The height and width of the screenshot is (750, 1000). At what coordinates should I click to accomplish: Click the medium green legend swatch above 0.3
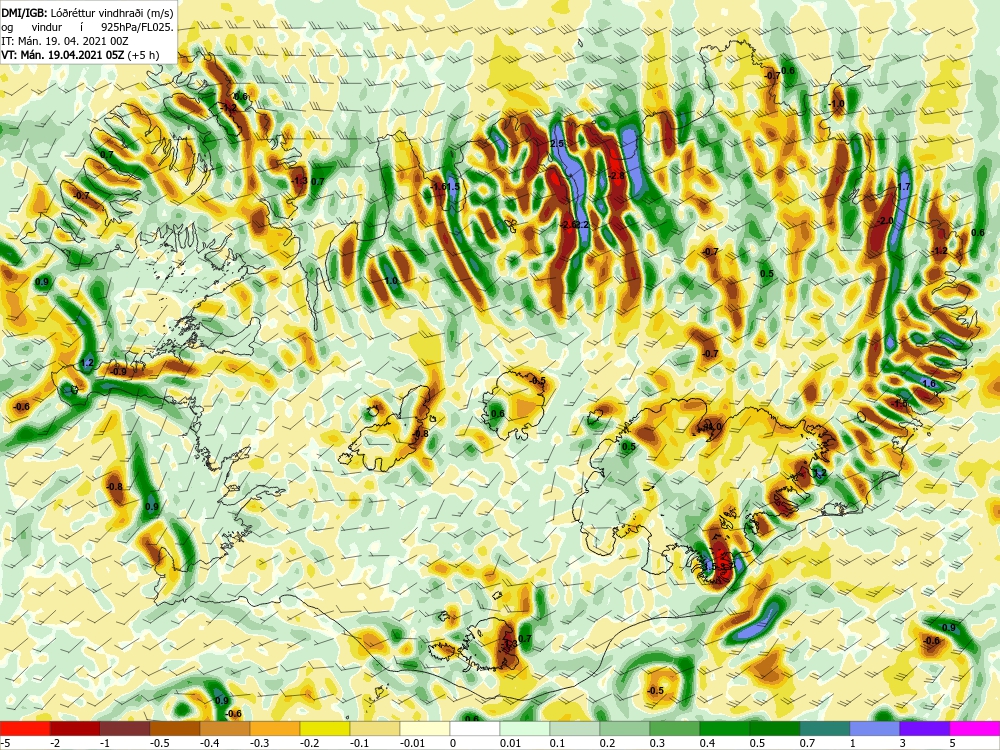pos(675,728)
